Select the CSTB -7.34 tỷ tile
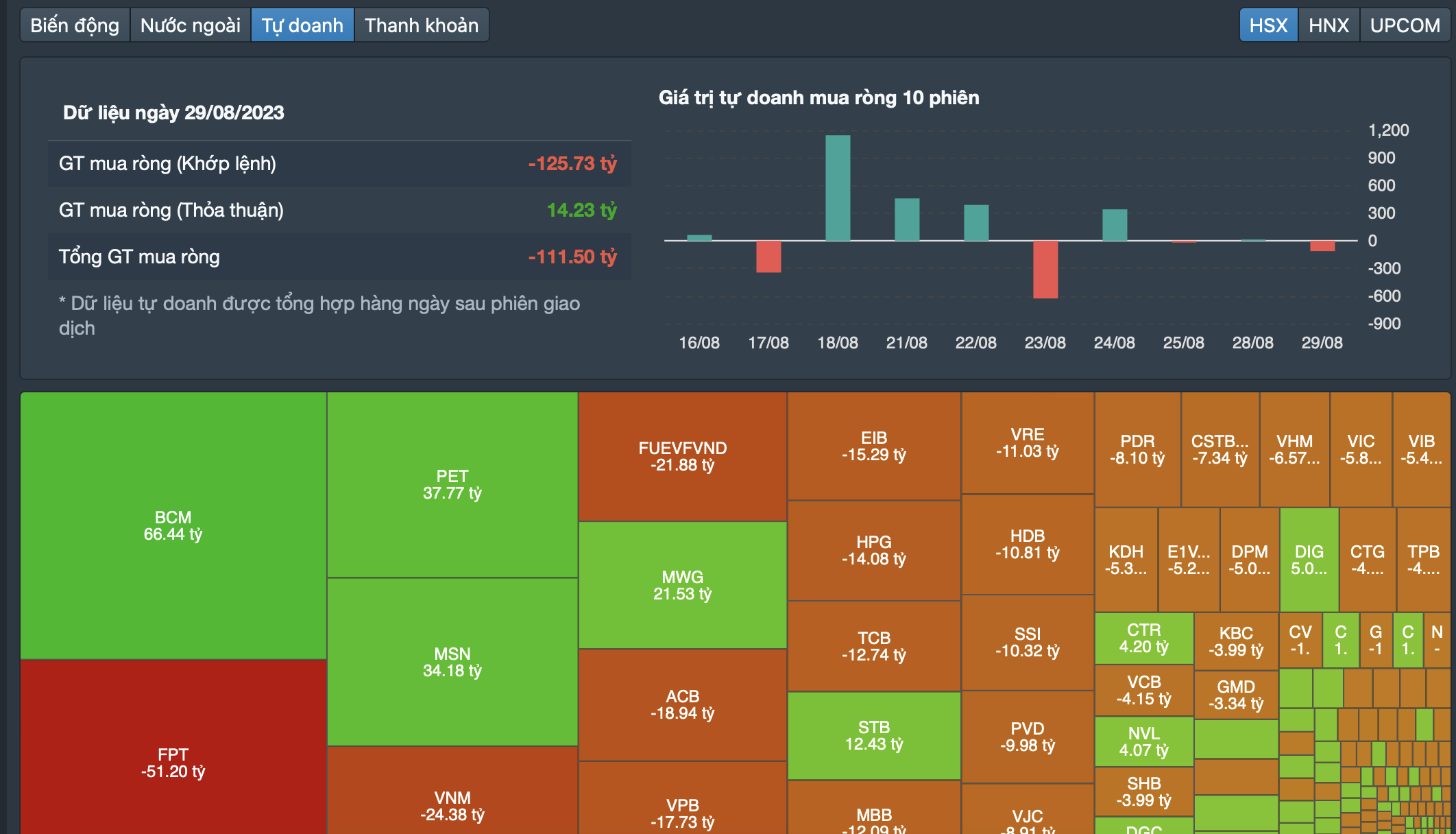Screen dimensions: 1456x834 (x=1220, y=450)
